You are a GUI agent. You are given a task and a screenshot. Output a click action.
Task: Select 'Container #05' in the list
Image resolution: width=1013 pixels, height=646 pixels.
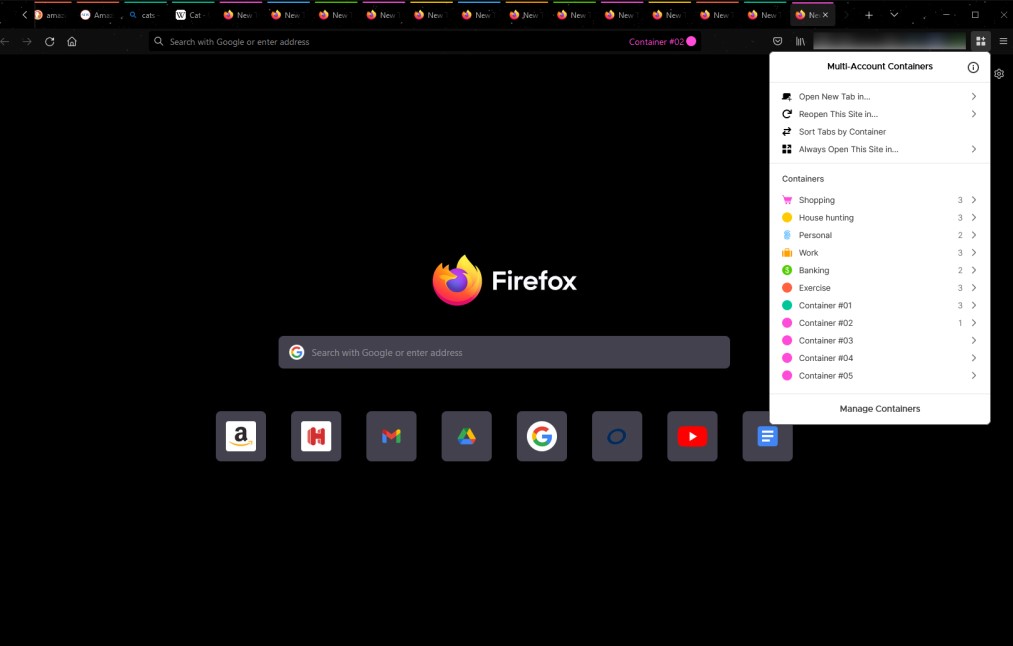[x=879, y=375]
